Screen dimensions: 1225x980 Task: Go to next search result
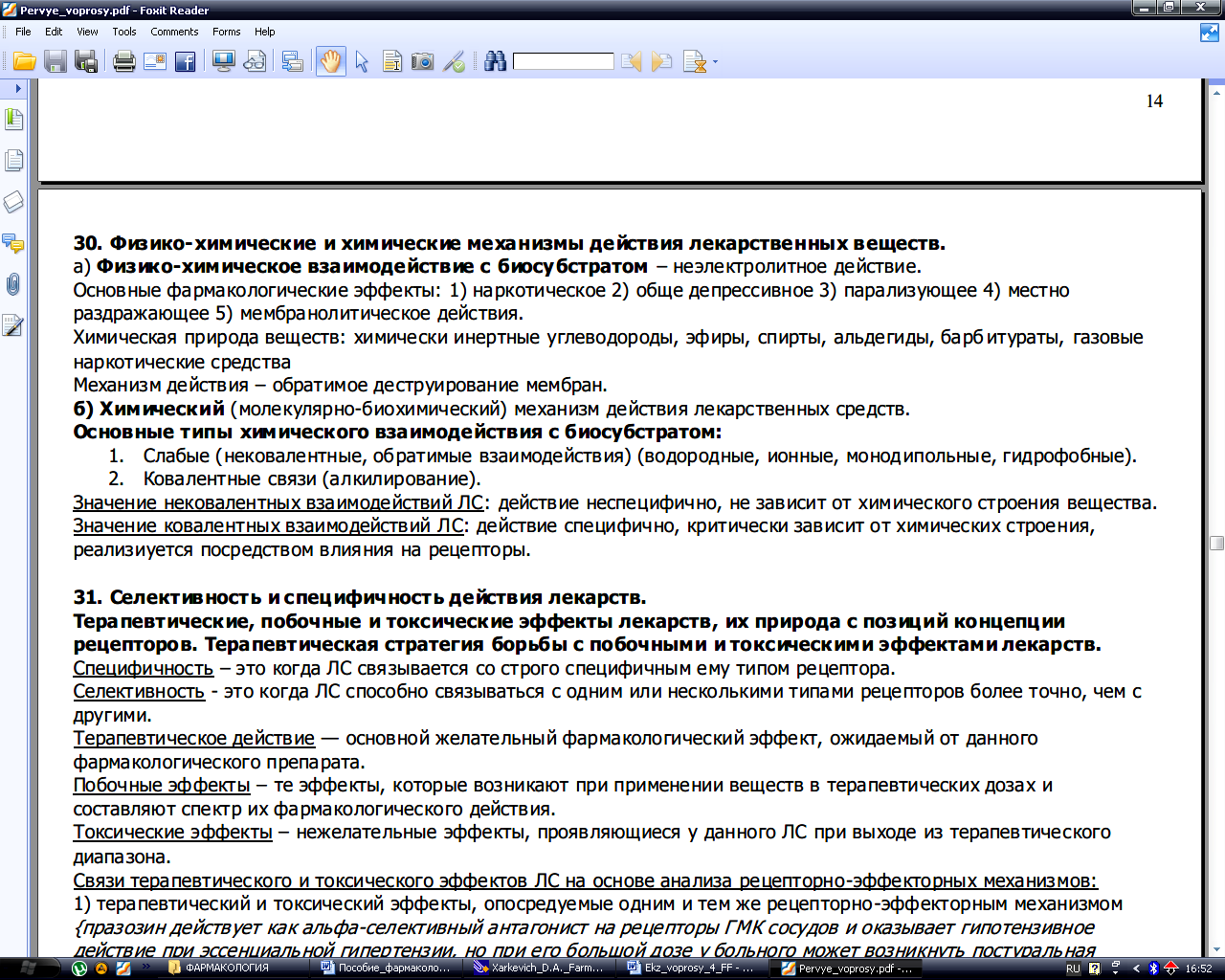click(661, 62)
